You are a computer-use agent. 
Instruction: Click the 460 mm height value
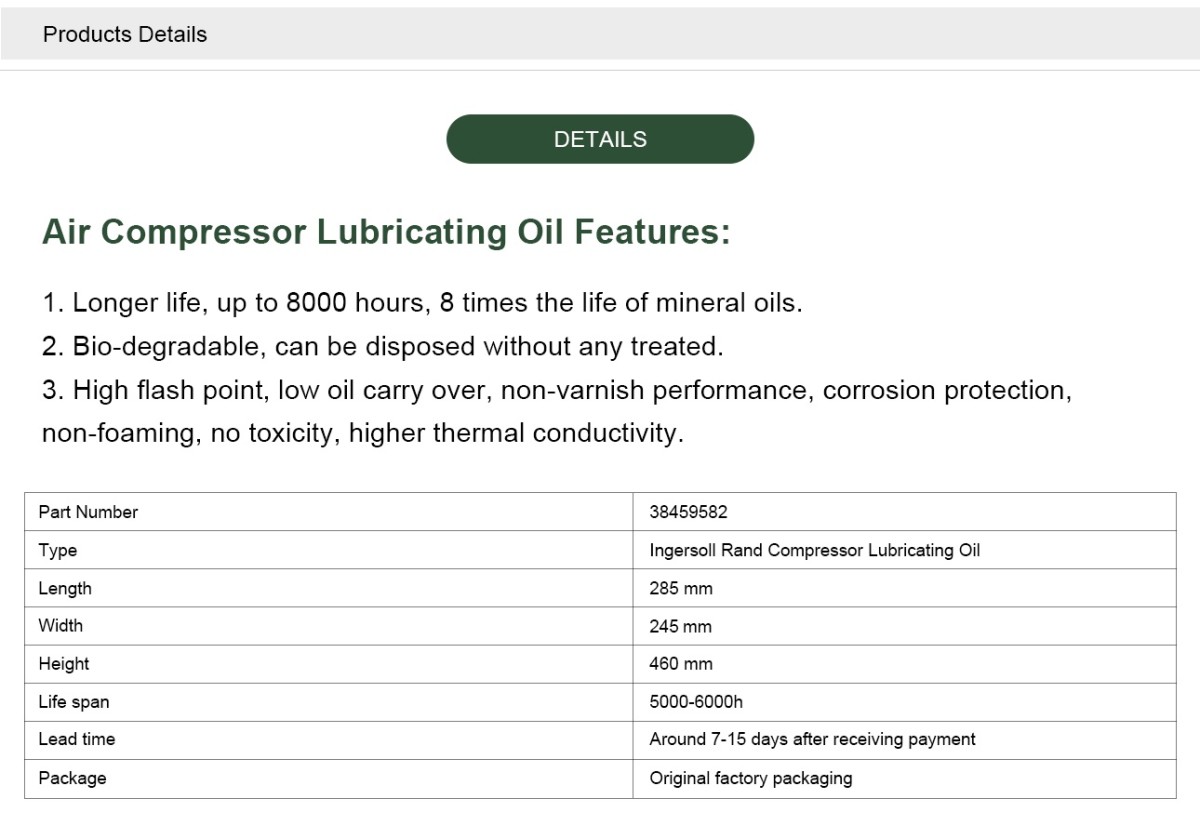click(x=680, y=664)
